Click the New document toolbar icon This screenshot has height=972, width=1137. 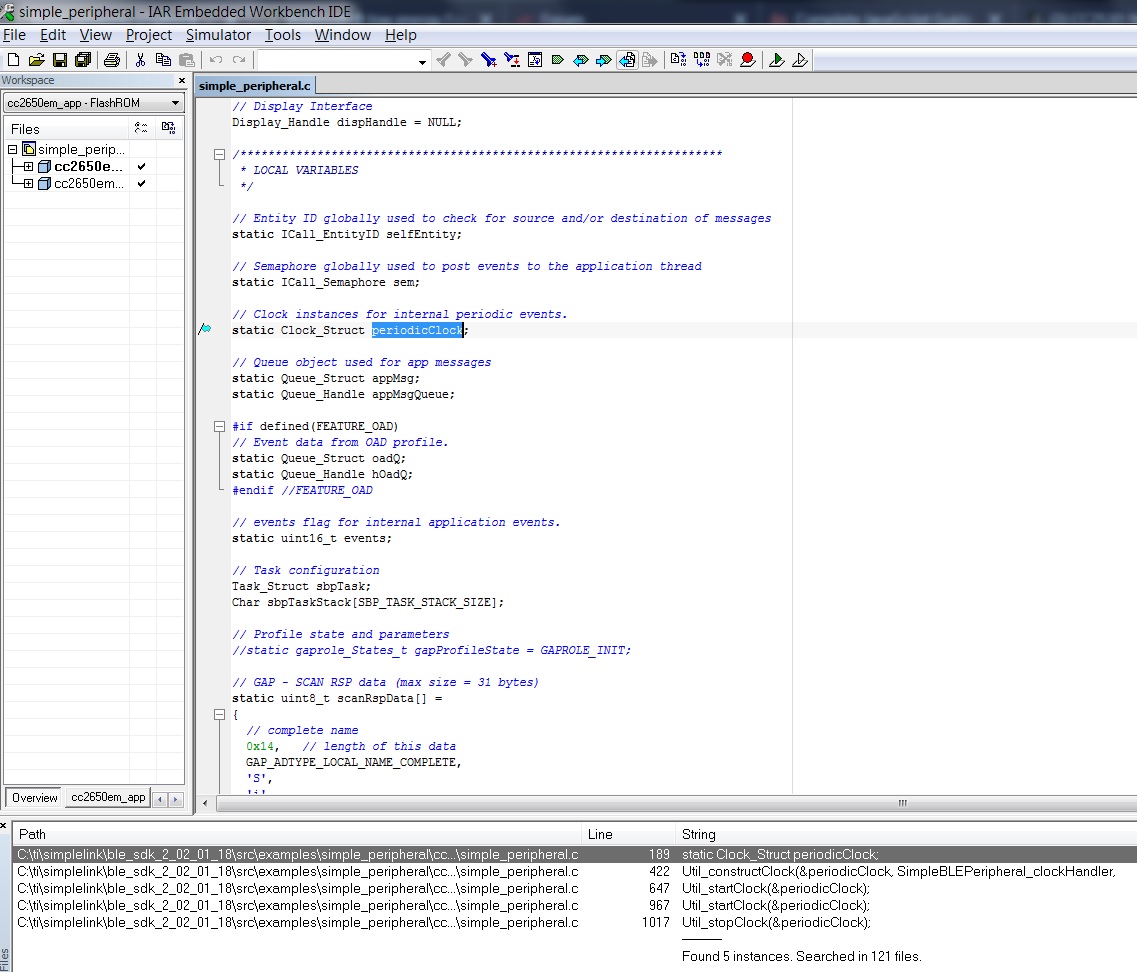[13, 60]
